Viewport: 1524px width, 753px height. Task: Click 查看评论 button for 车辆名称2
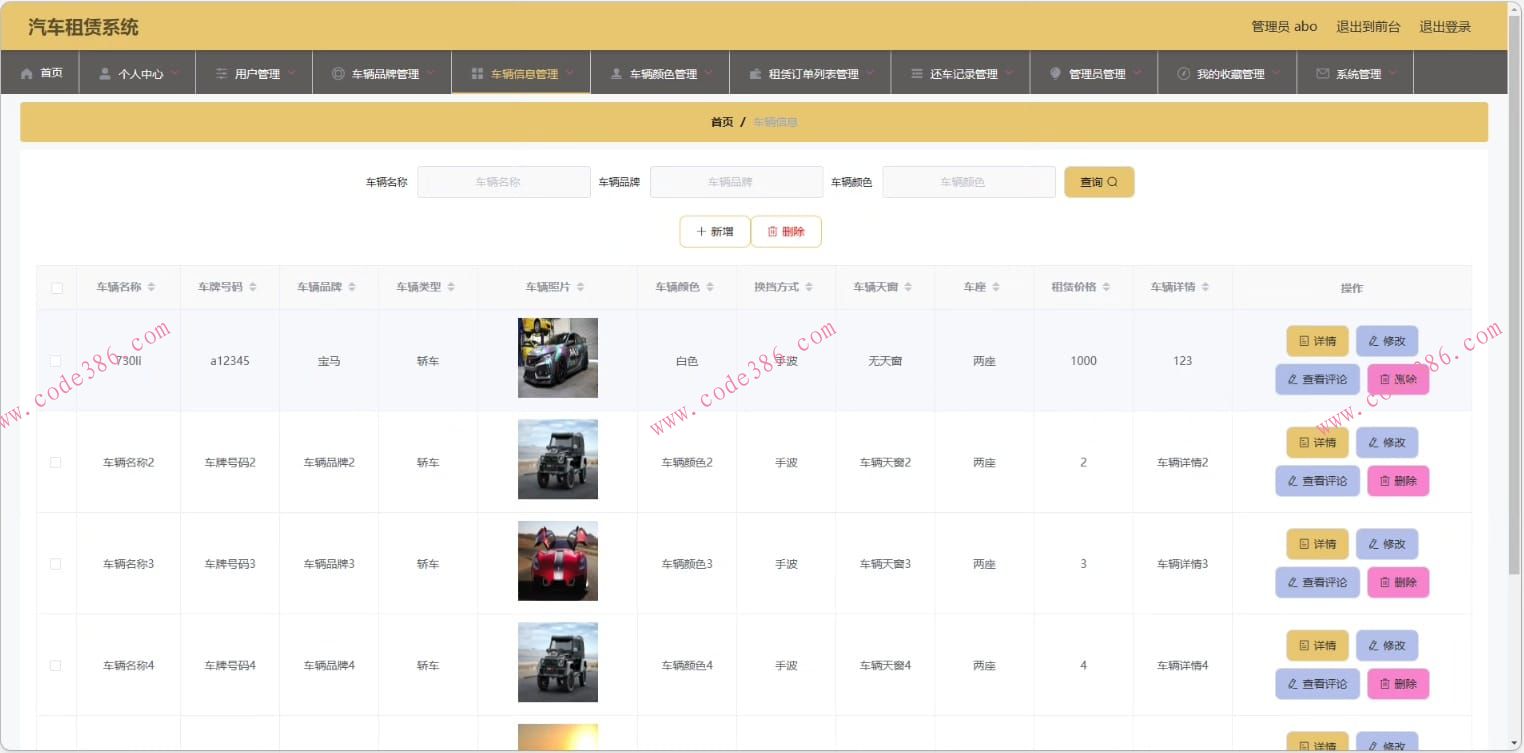(1317, 481)
